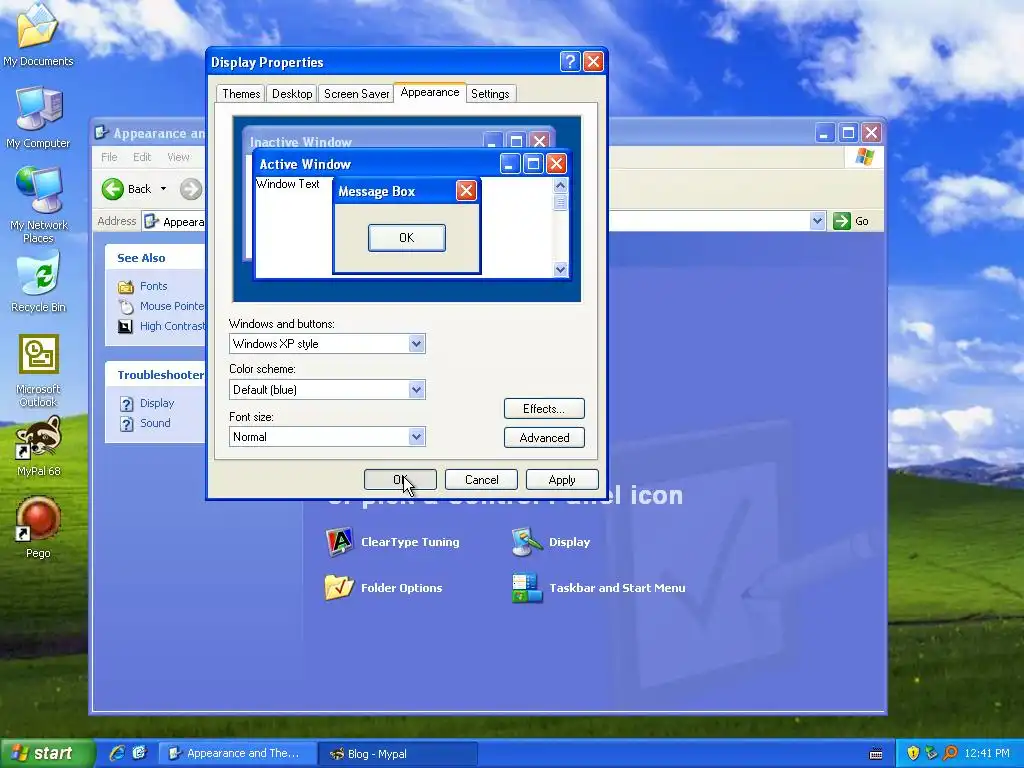Click the security shield tray icon

tap(913, 753)
